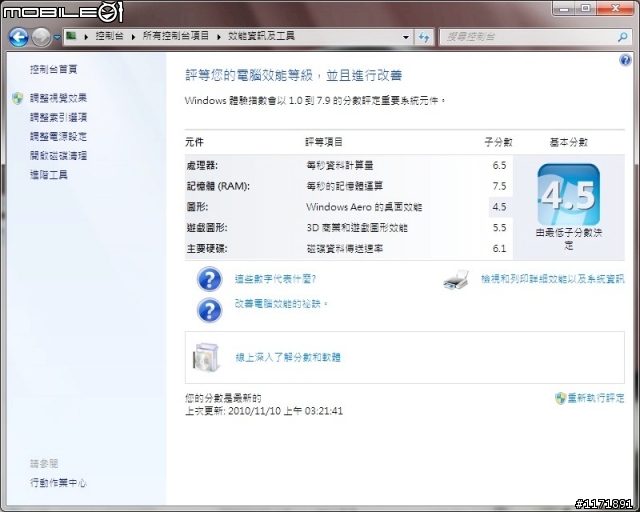Click the 基本分數 column header
Viewport: 640px width, 512px height.
pyautogui.click(x=569, y=142)
